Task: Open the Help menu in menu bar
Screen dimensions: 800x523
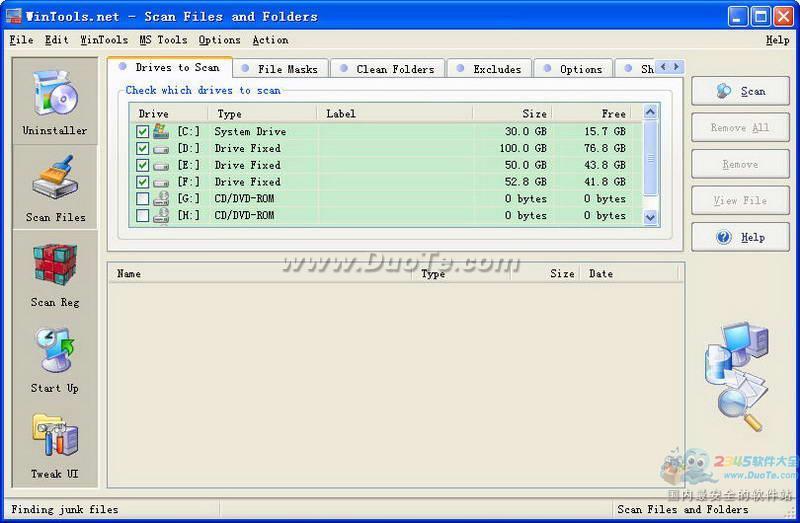Action: click(x=778, y=40)
